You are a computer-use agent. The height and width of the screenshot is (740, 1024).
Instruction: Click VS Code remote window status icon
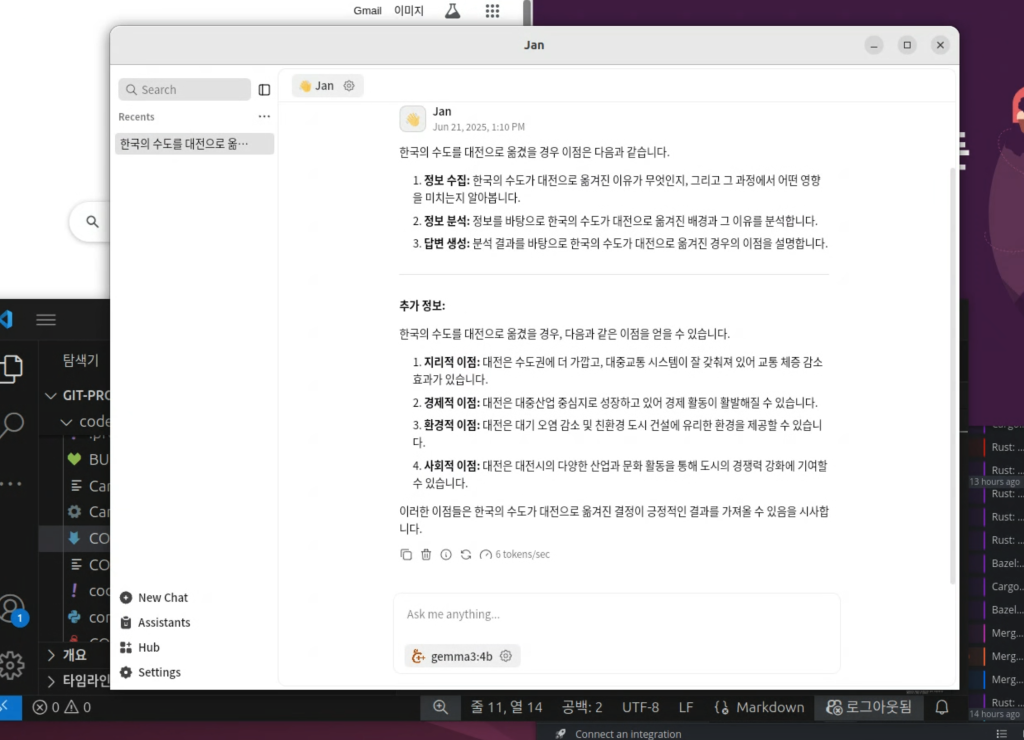[x=10, y=707]
